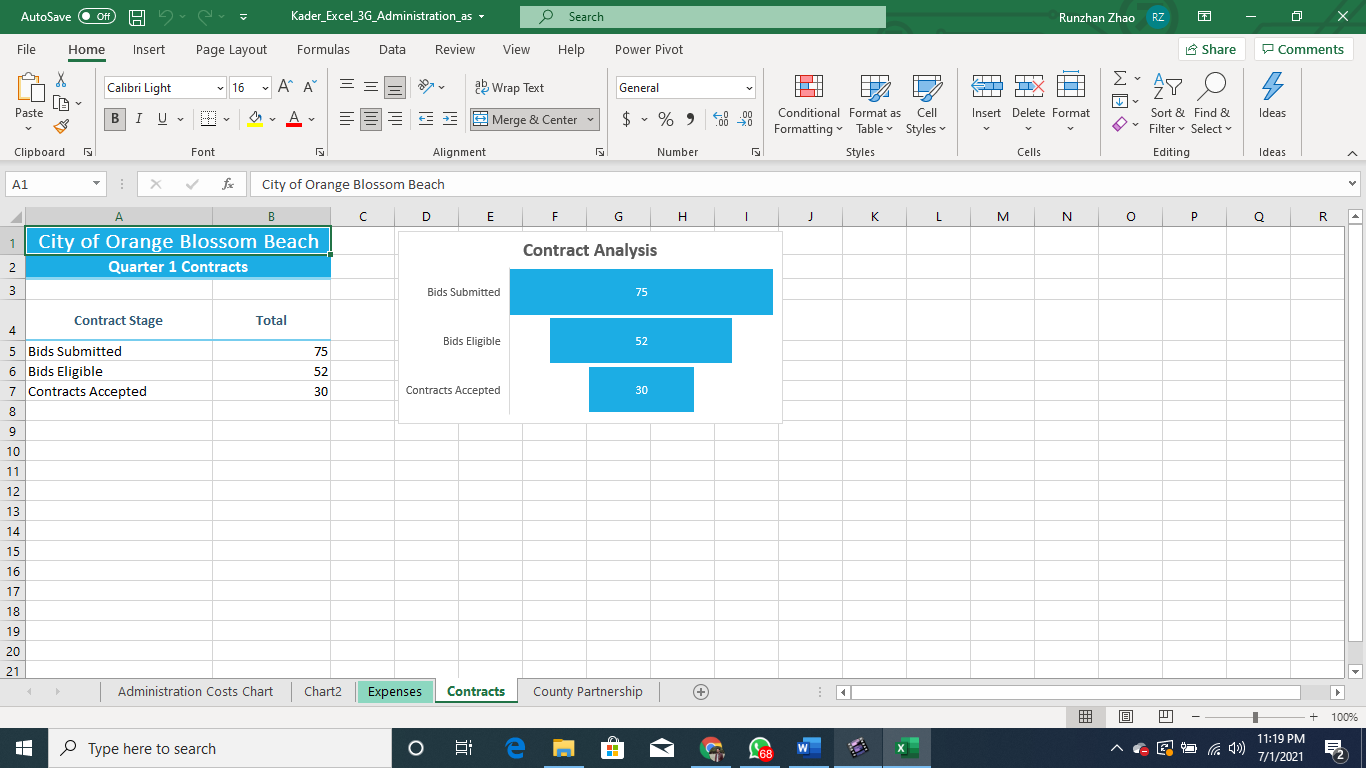Open the Power Pivot tab

649,49
